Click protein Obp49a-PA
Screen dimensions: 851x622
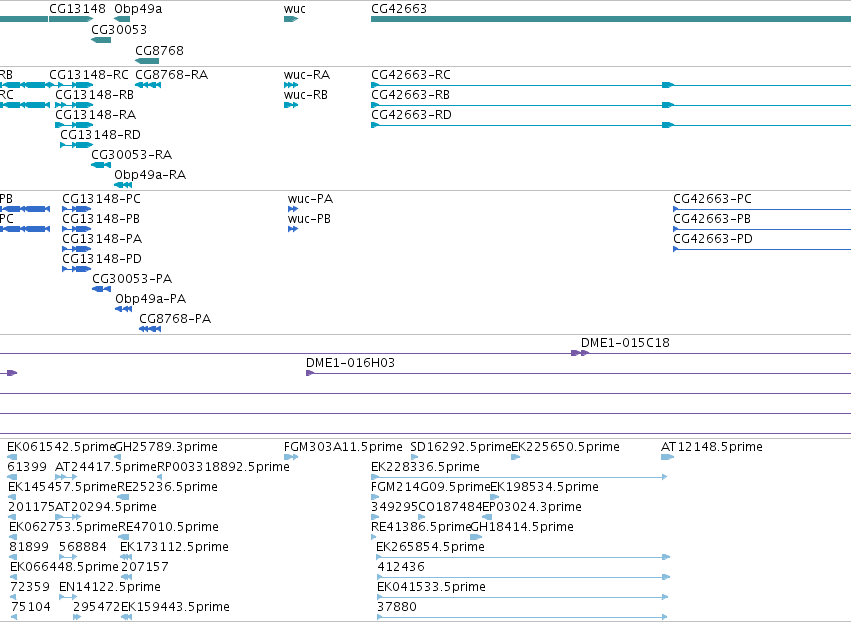coord(150,299)
